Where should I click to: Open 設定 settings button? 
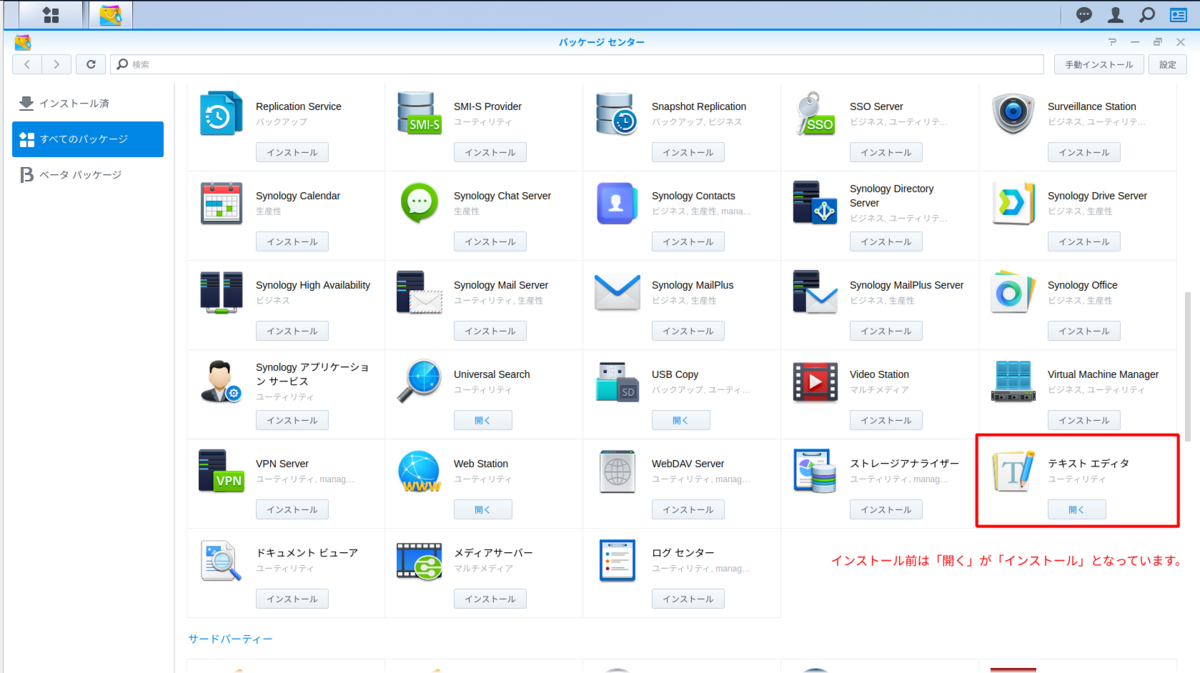point(1168,64)
